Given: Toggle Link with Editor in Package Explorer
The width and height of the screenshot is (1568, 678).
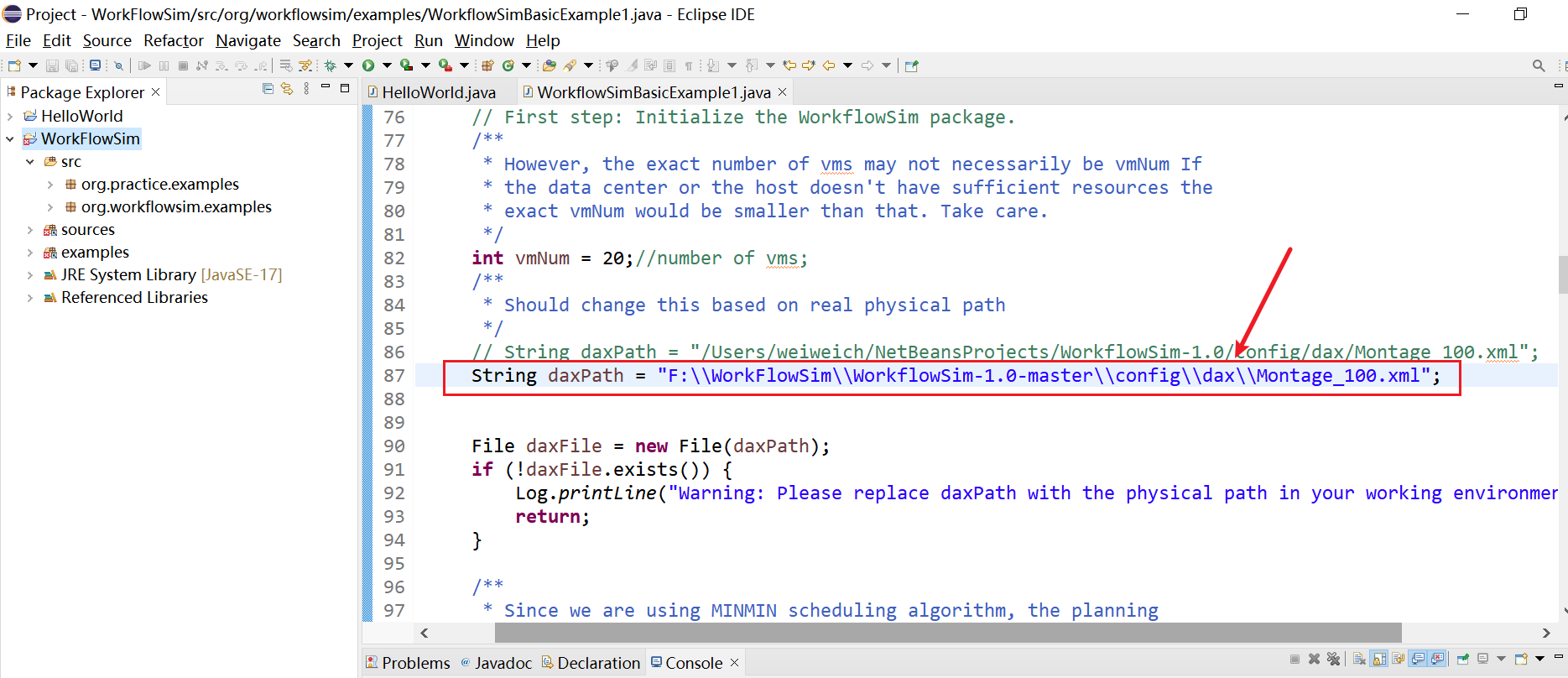Looking at the screenshot, I should point(287,88).
